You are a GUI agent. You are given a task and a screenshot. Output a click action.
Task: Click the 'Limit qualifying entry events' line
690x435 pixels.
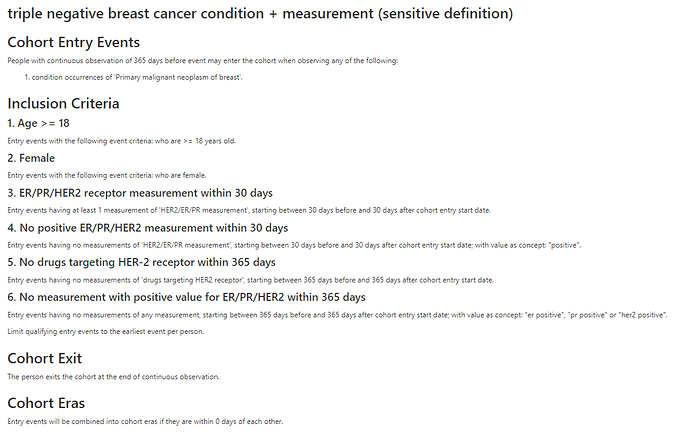coord(106,332)
